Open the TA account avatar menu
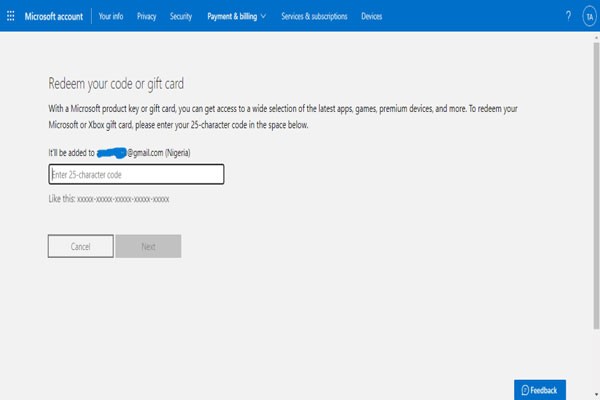 click(589, 16)
